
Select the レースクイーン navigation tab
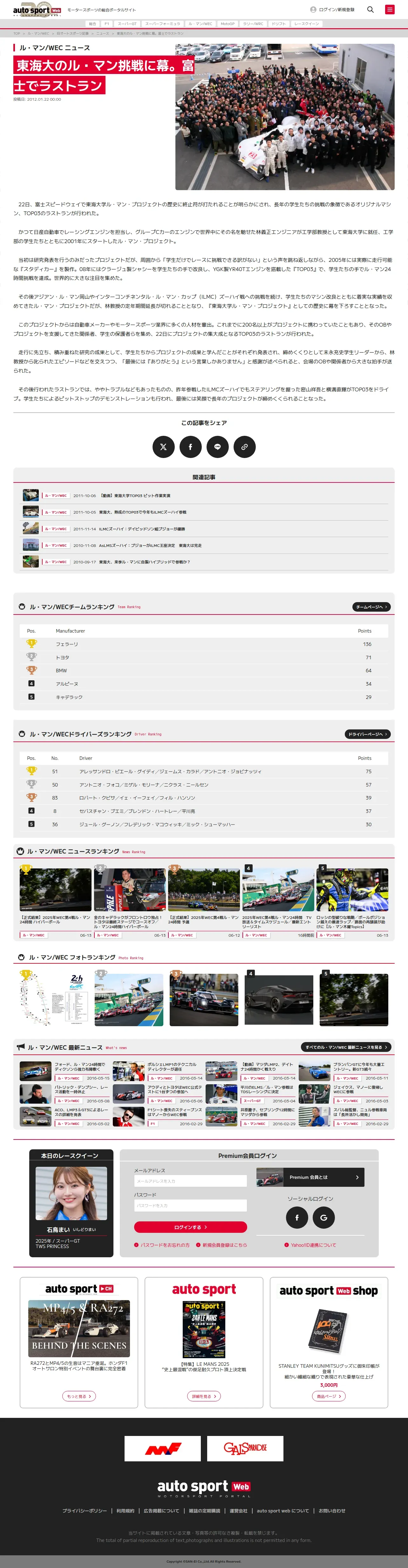[x=306, y=24]
